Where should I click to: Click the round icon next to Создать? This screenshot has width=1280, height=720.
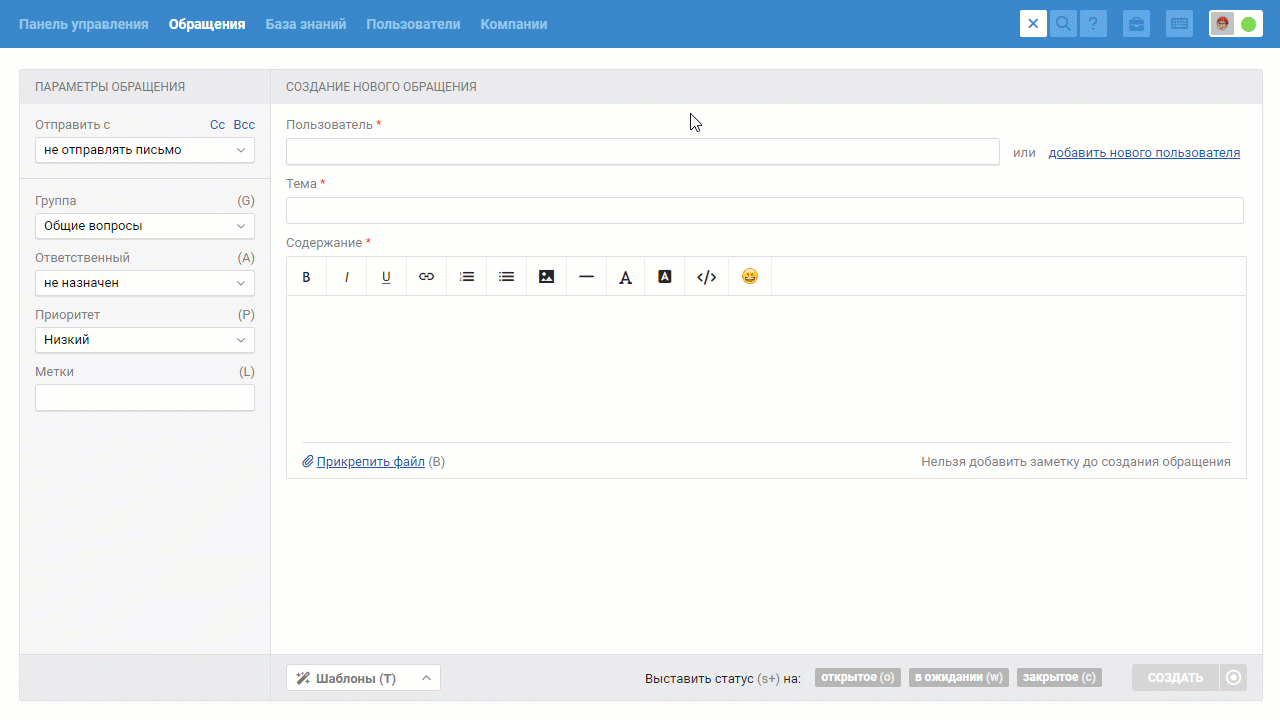(x=1233, y=678)
